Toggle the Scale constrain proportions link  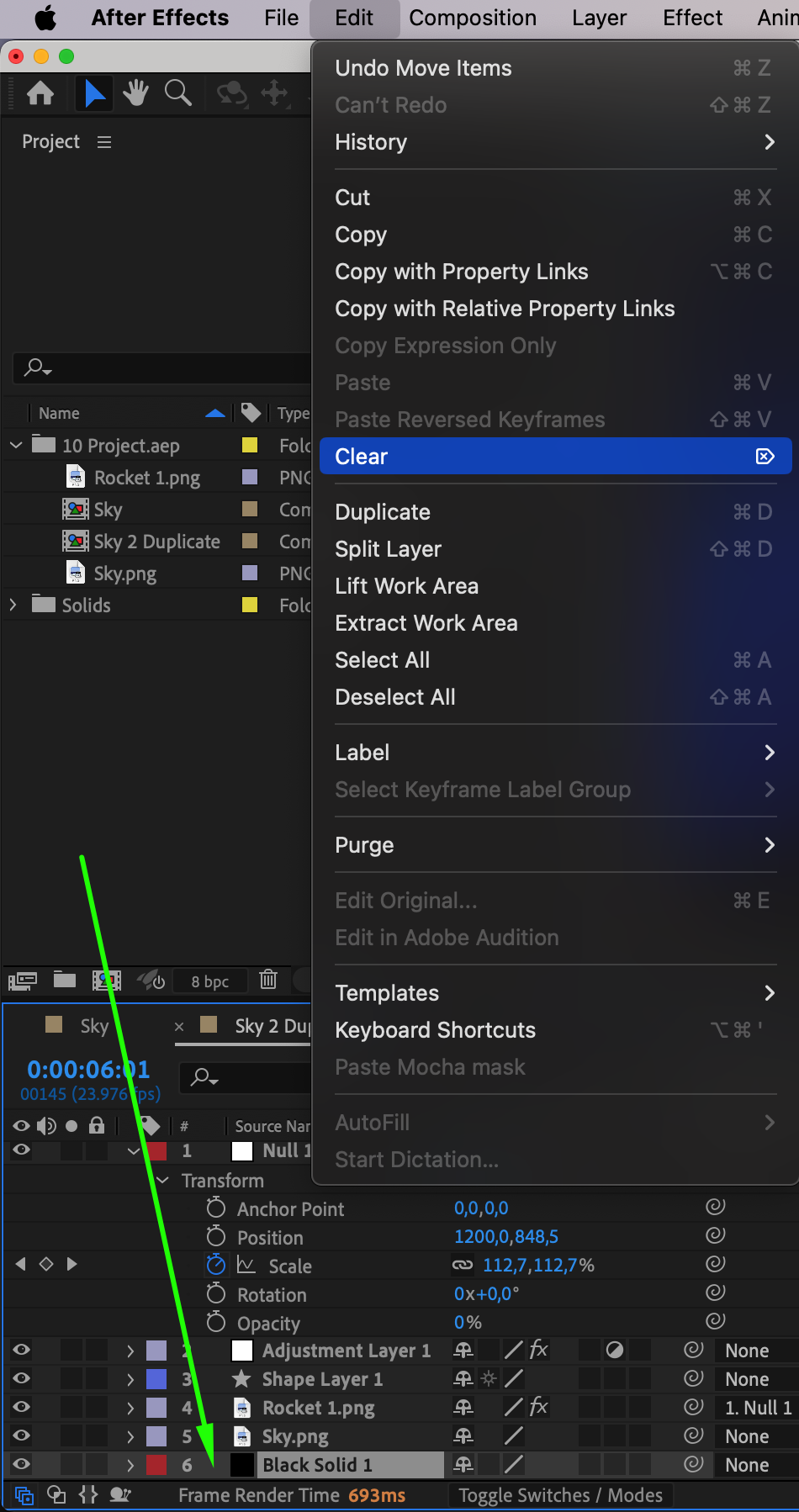click(463, 1265)
